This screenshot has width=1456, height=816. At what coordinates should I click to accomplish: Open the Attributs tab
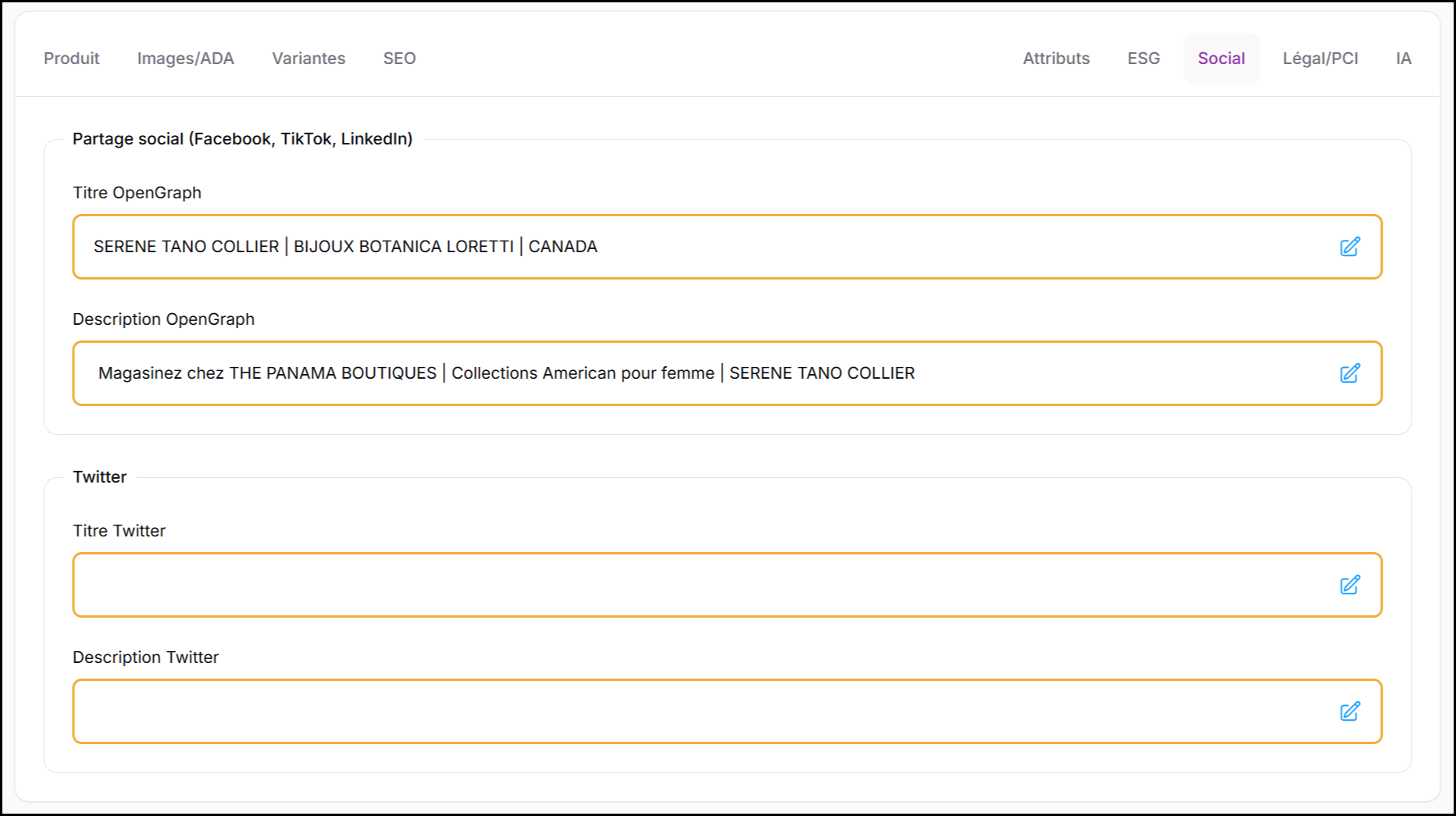[x=1056, y=59]
